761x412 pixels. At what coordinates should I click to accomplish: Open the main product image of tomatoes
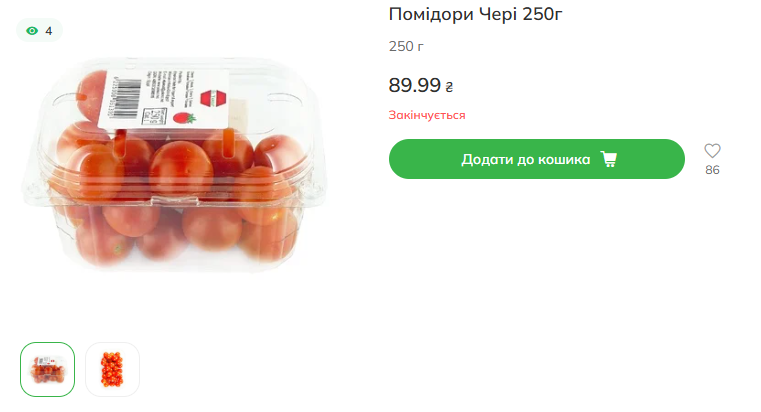[x=175, y=164]
